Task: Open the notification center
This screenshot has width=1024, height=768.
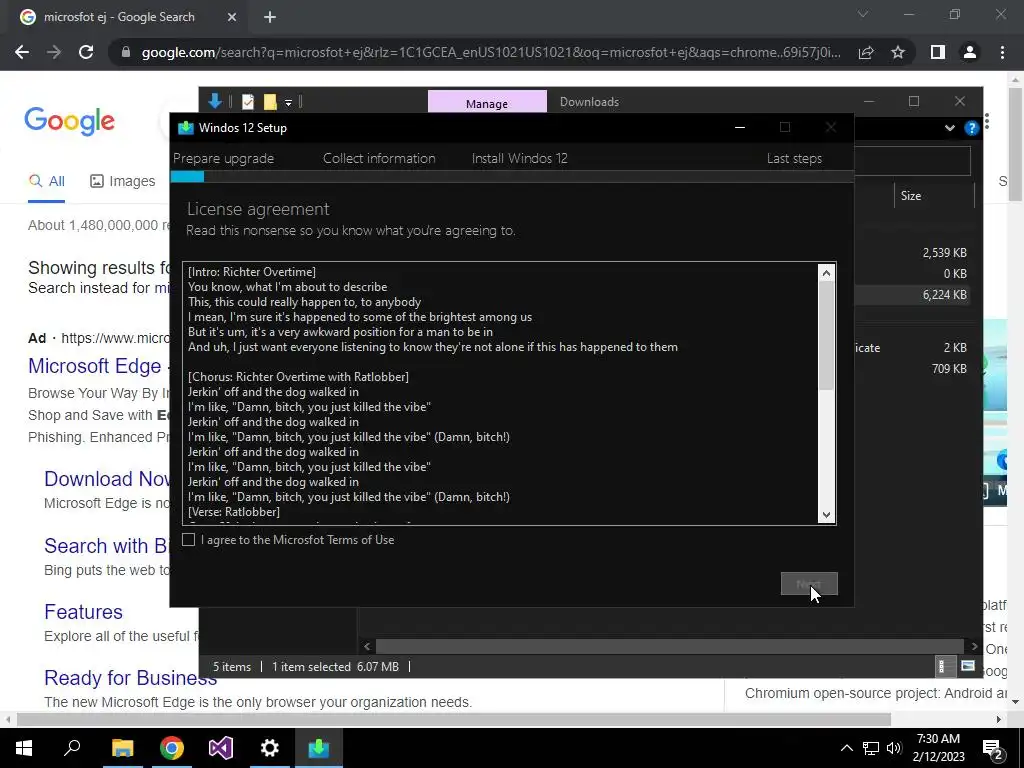Action: pos(993,748)
